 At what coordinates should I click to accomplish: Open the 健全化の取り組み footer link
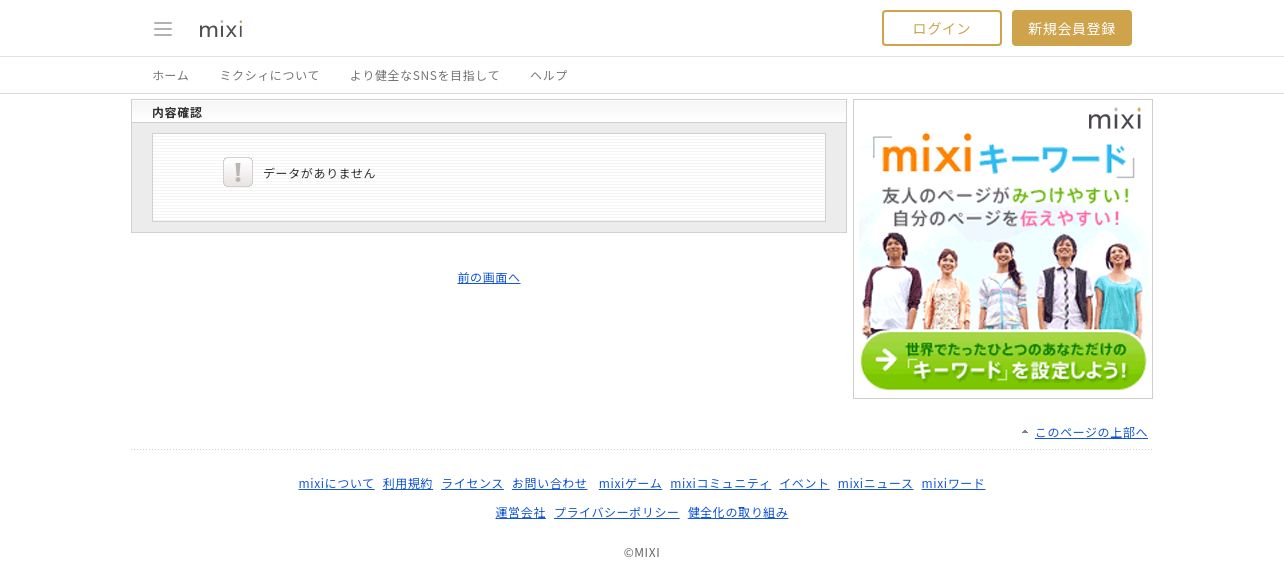click(738, 512)
